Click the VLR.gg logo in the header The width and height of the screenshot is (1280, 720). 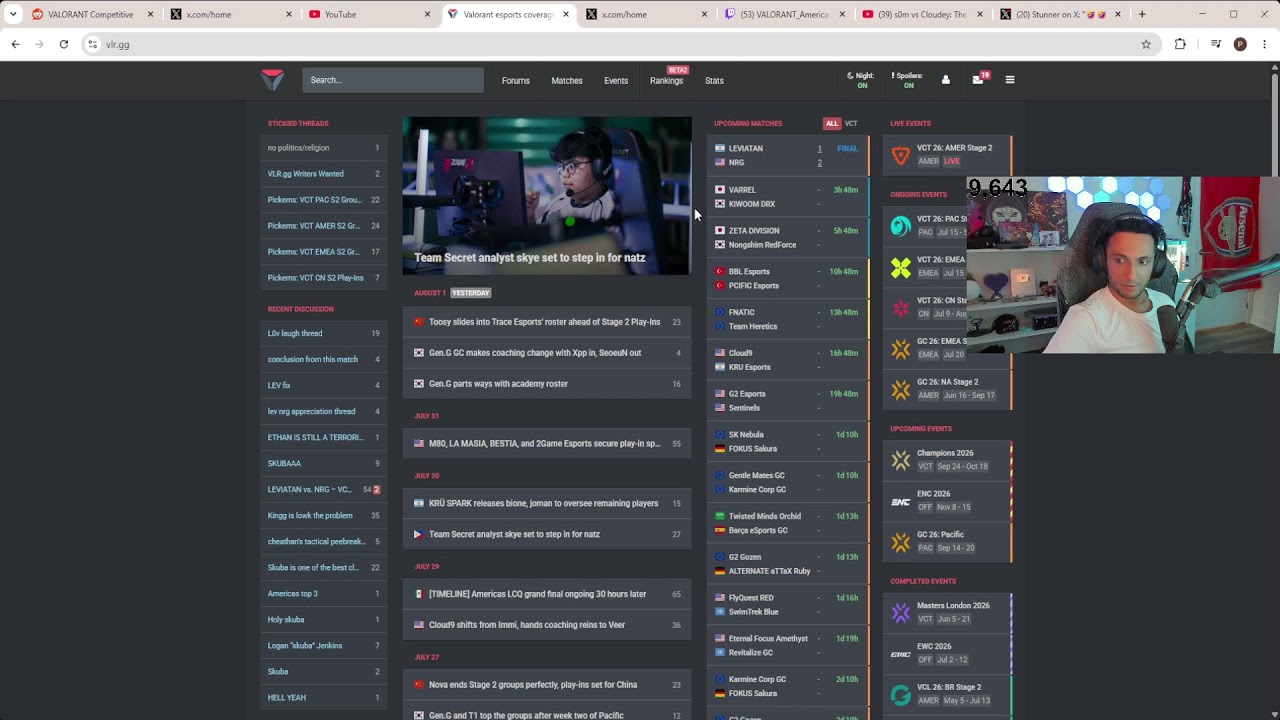tap(272, 80)
